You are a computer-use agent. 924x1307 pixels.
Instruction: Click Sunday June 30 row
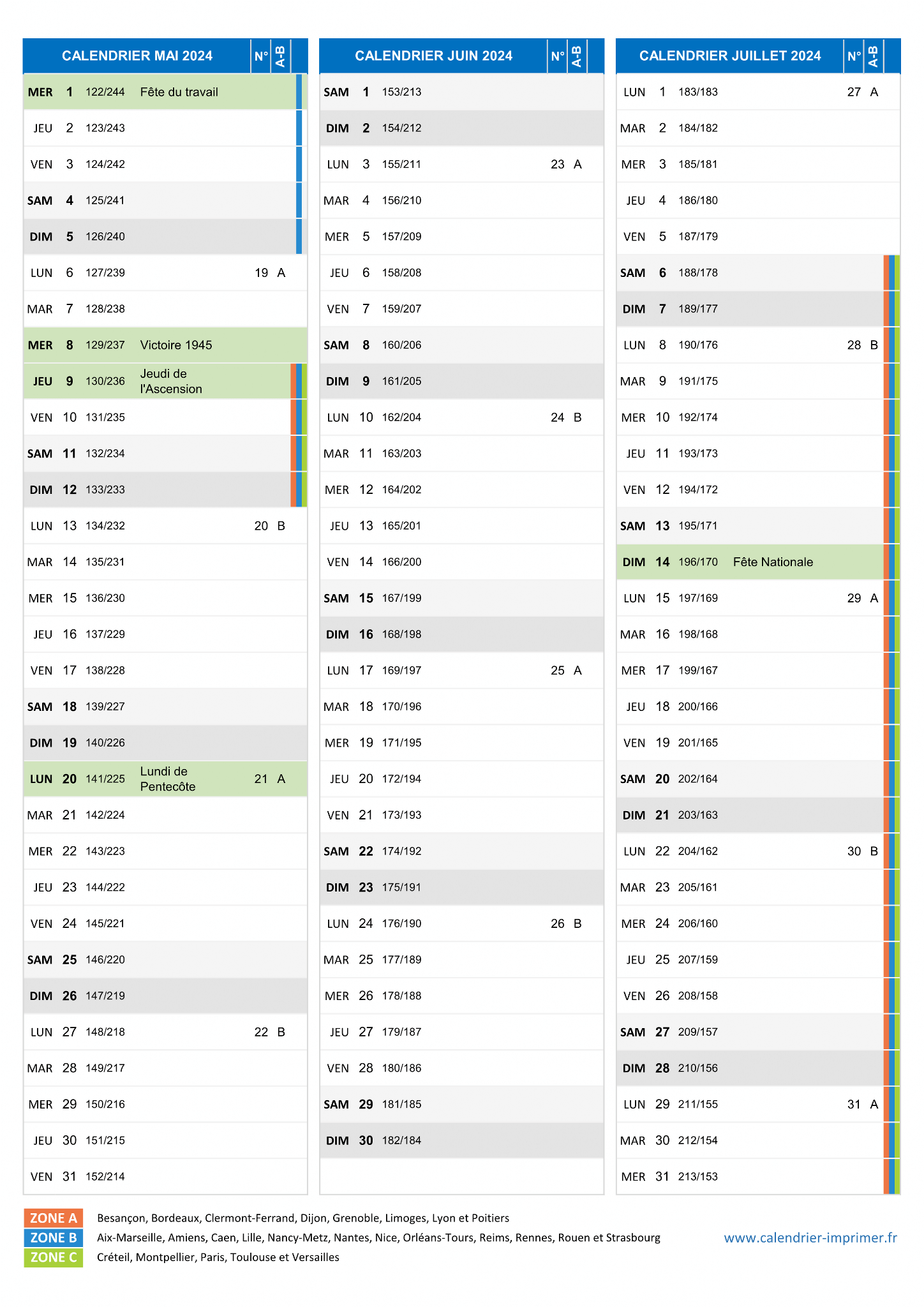pyautogui.click(x=462, y=1140)
